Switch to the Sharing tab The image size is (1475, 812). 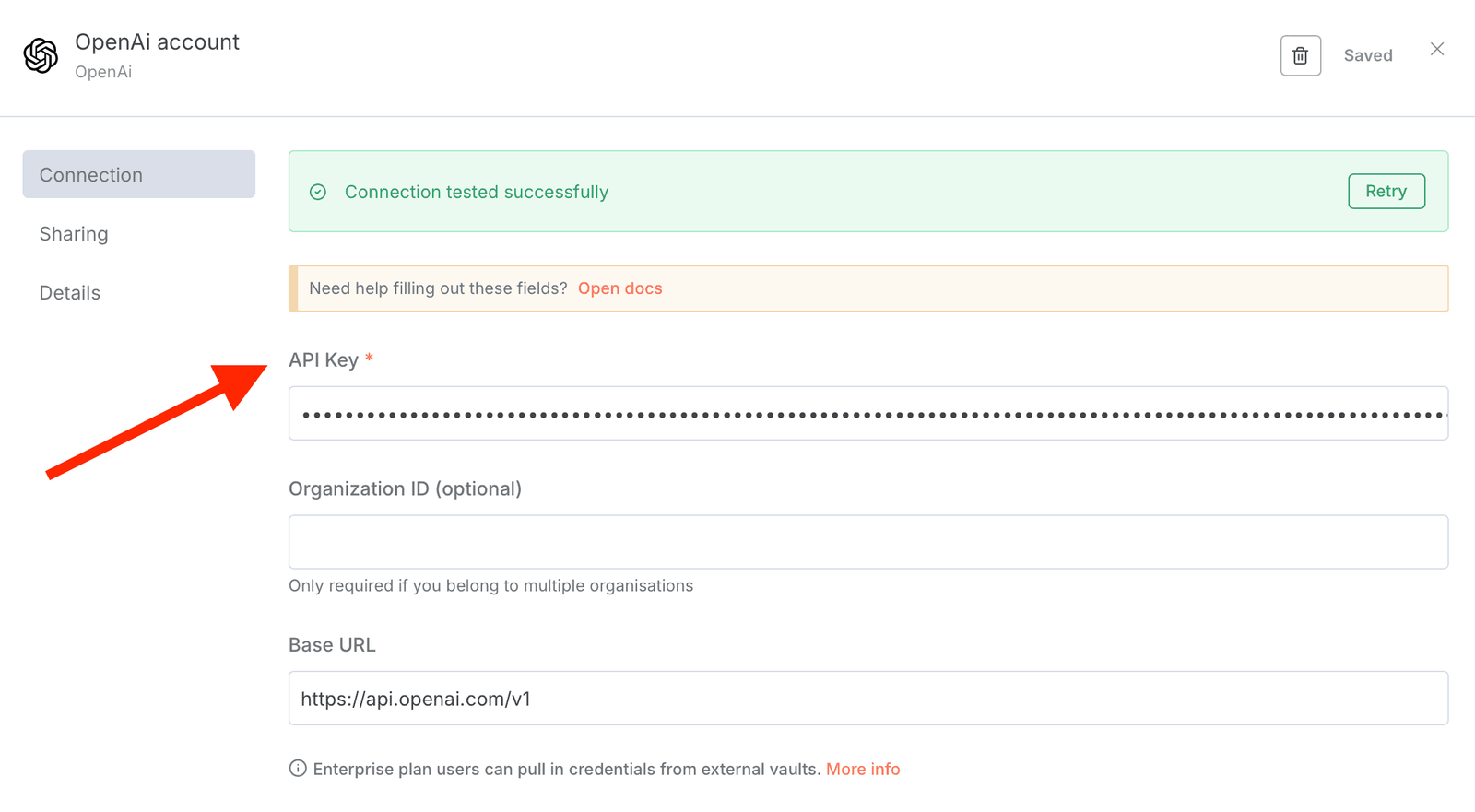(74, 234)
